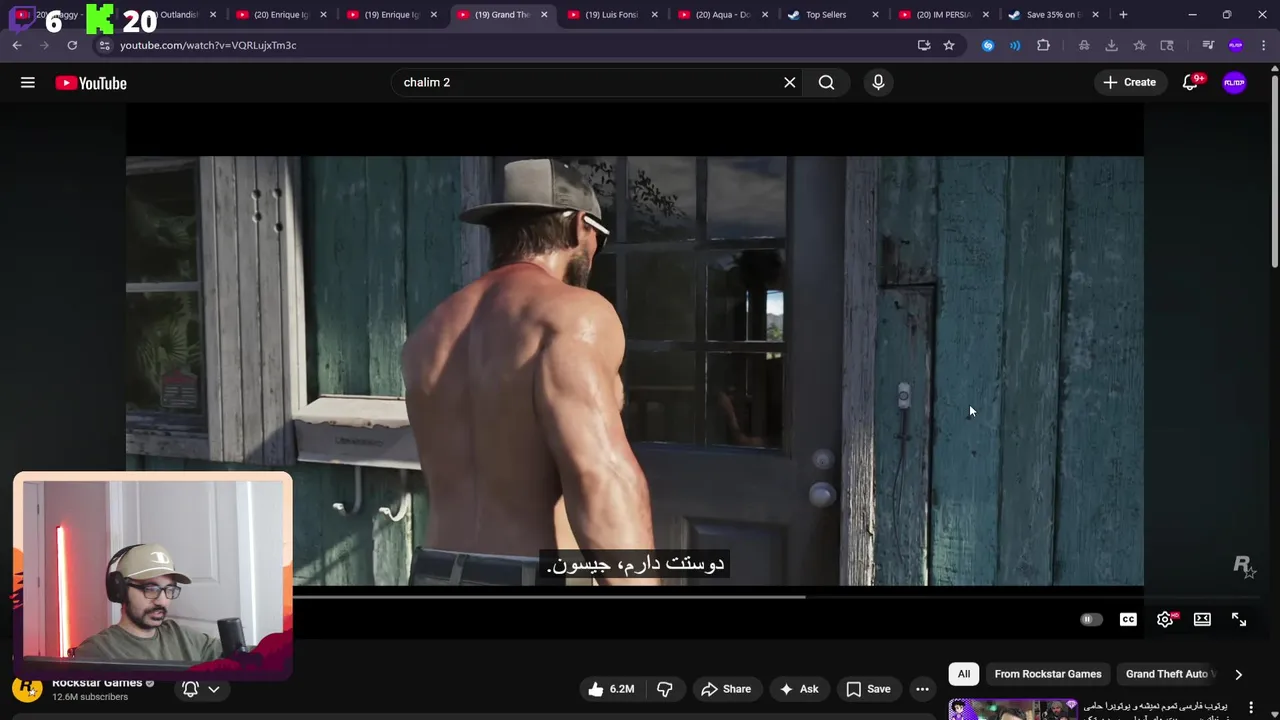1280x720 pixels.
Task: Expand the subscription notification chevron
Action: point(214,689)
